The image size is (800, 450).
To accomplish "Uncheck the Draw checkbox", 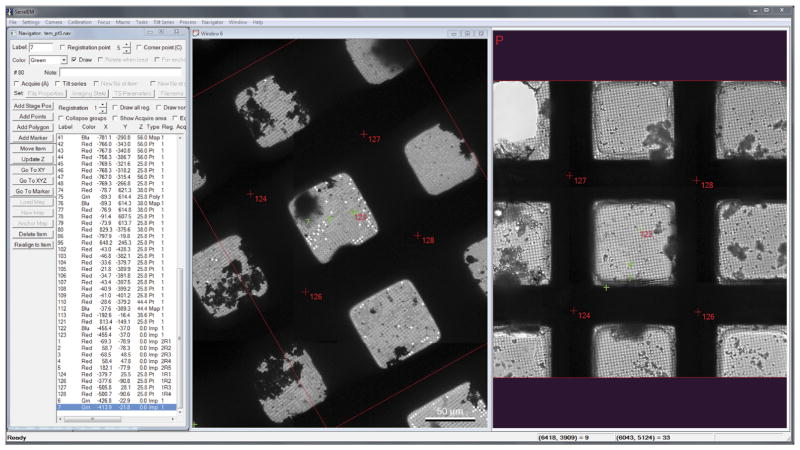I will 73,60.
